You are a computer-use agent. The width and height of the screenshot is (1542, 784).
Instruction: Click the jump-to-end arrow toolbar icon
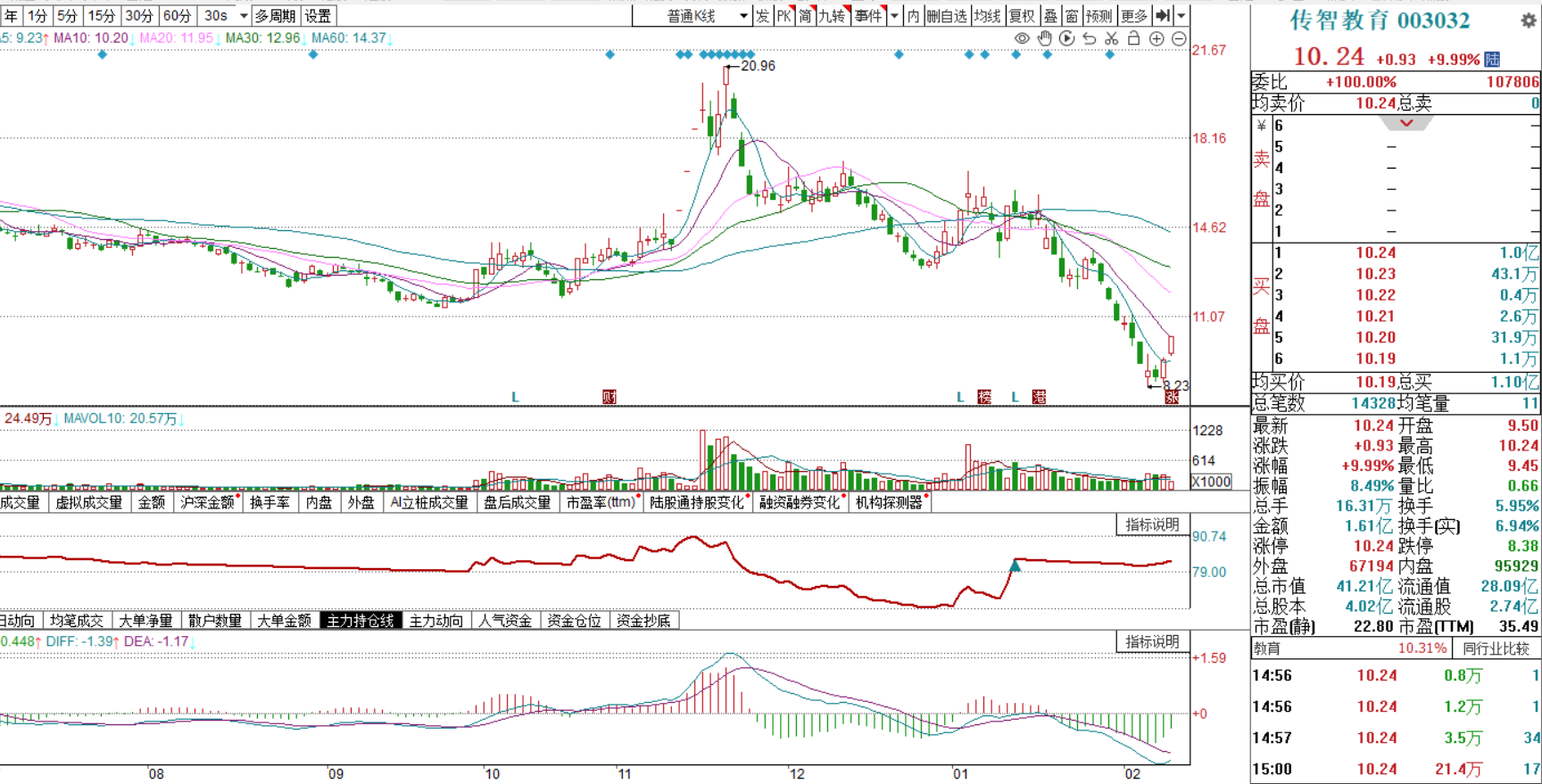pos(1163,15)
